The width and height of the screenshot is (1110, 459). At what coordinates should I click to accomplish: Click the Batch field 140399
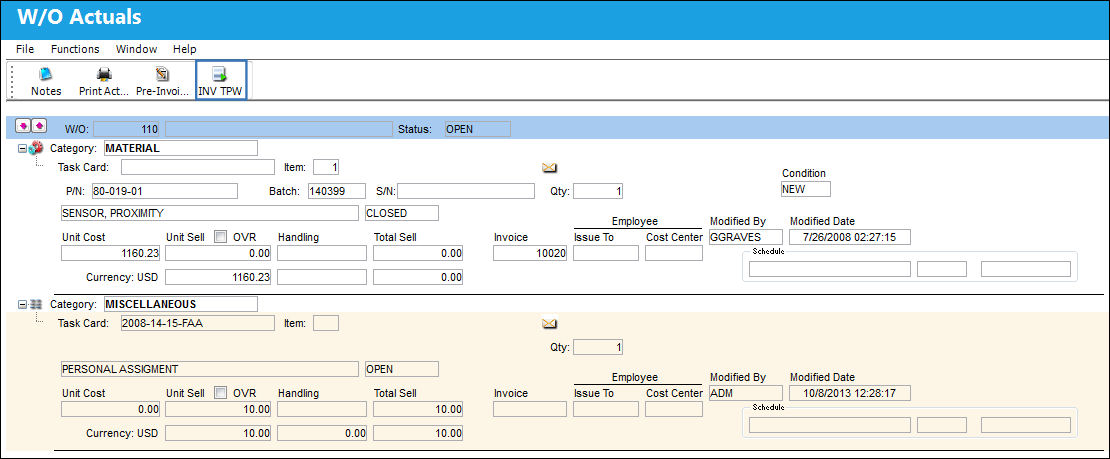[337, 191]
